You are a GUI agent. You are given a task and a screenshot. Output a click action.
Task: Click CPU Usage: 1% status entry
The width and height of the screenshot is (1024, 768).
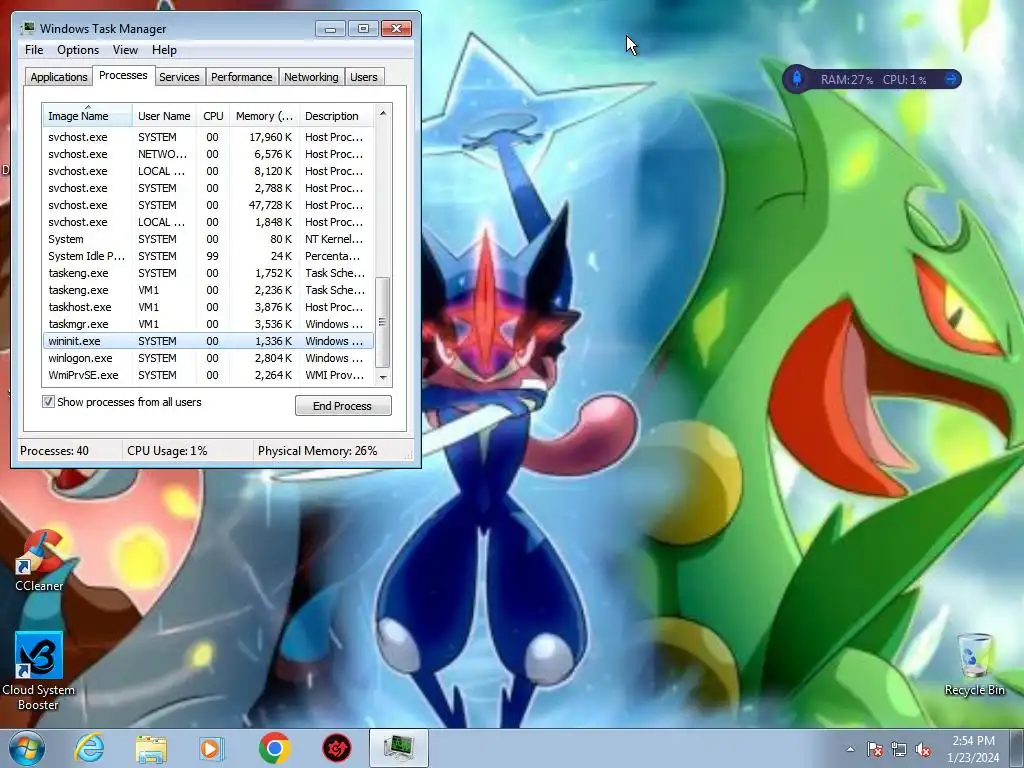click(x=167, y=451)
